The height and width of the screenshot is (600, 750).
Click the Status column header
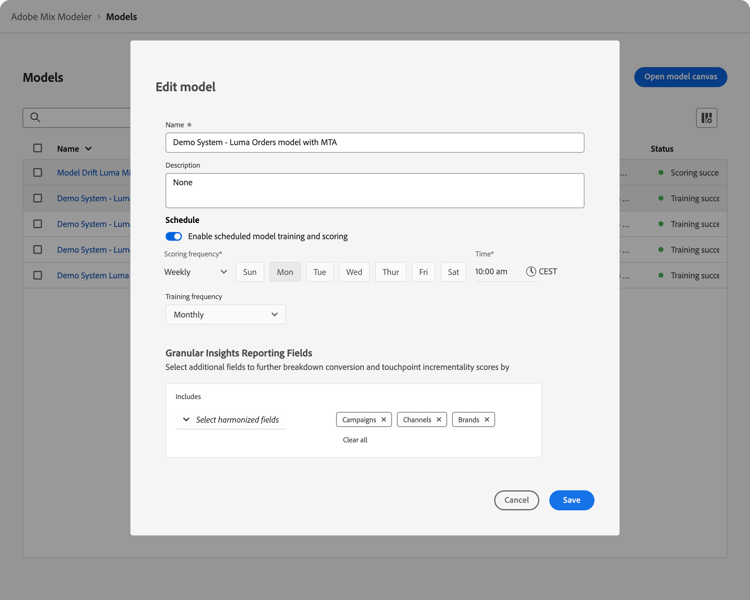click(662, 149)
